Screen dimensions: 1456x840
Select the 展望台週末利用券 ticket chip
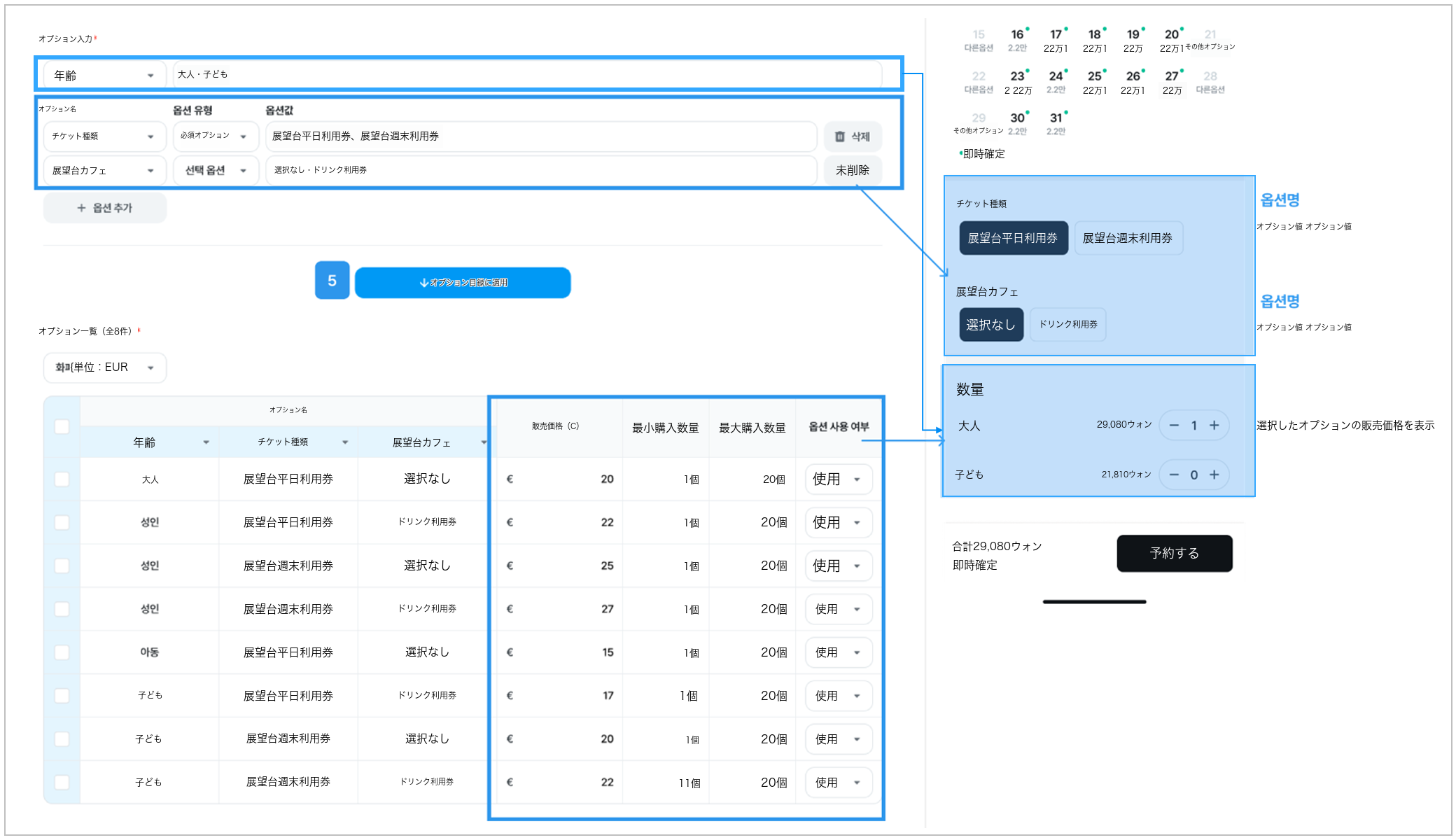1128,238
